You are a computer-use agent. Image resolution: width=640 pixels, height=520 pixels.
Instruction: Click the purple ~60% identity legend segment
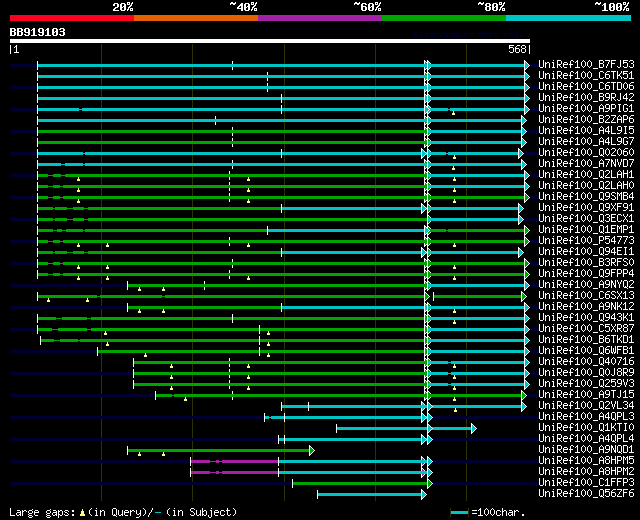(x=320, y=18)
